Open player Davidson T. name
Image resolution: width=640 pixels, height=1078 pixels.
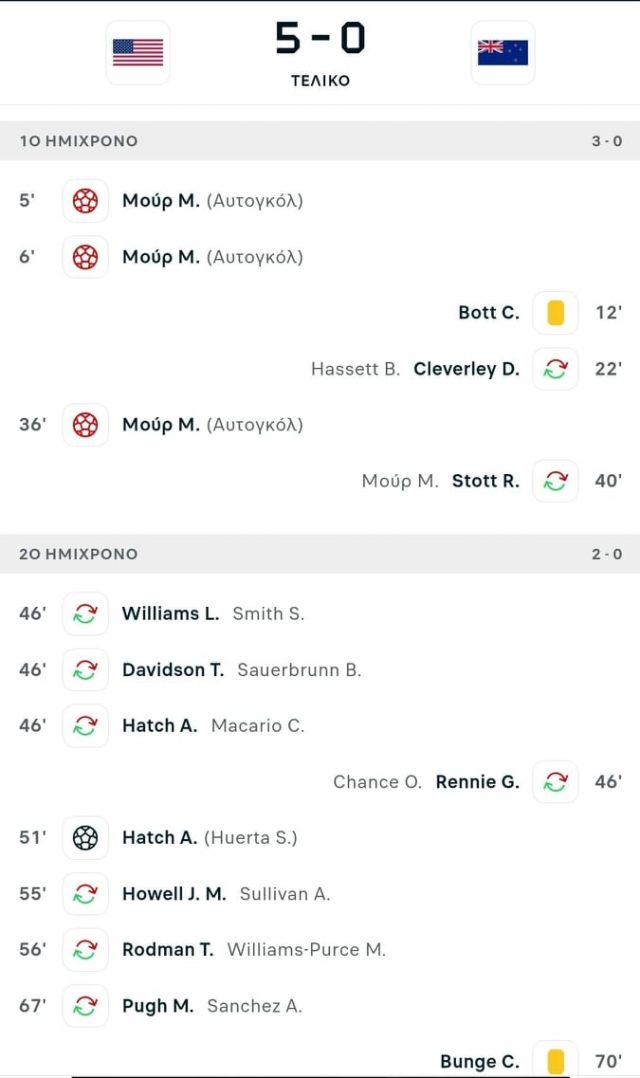(x=173, y=670)
